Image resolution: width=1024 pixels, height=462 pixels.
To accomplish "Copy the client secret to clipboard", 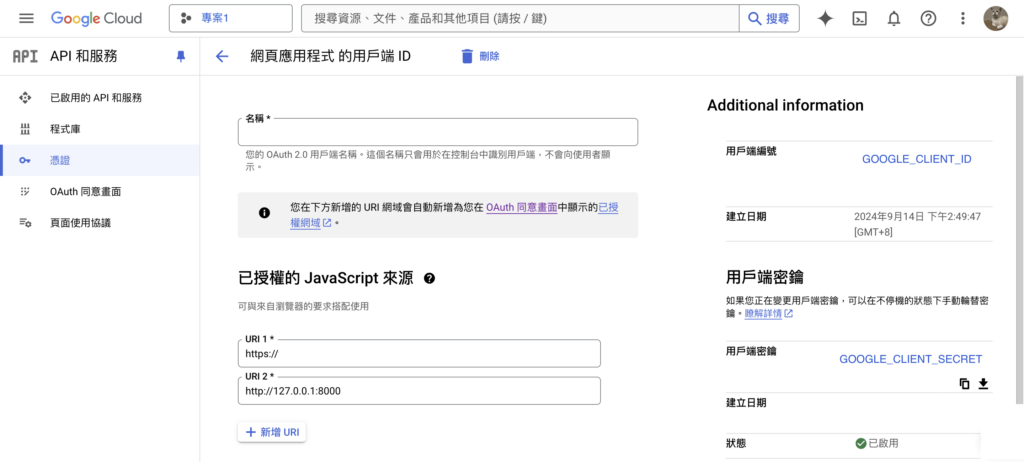I will click(964, 383).
